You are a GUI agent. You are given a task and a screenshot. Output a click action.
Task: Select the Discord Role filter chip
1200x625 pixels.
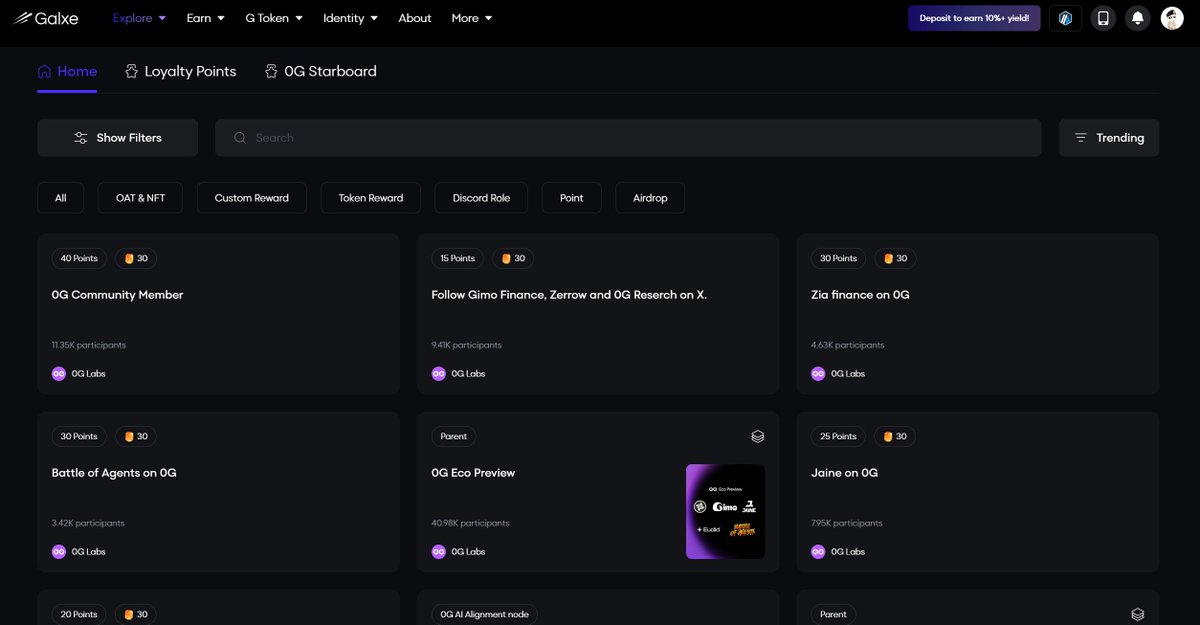click(481, 198)
